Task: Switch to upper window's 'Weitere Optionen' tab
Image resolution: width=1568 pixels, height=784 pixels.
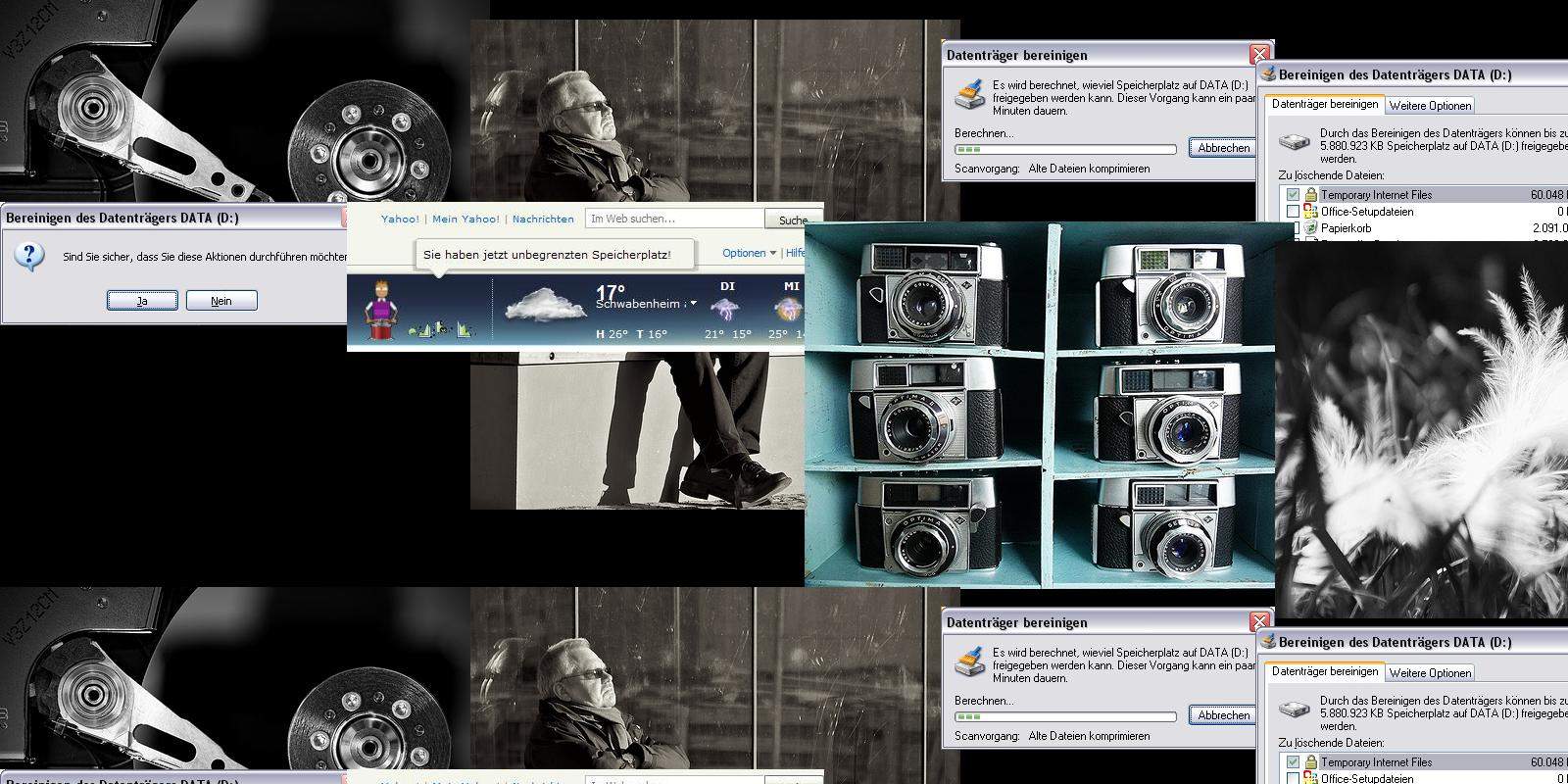Action: pyautogui.click(x=1430, y=106)
